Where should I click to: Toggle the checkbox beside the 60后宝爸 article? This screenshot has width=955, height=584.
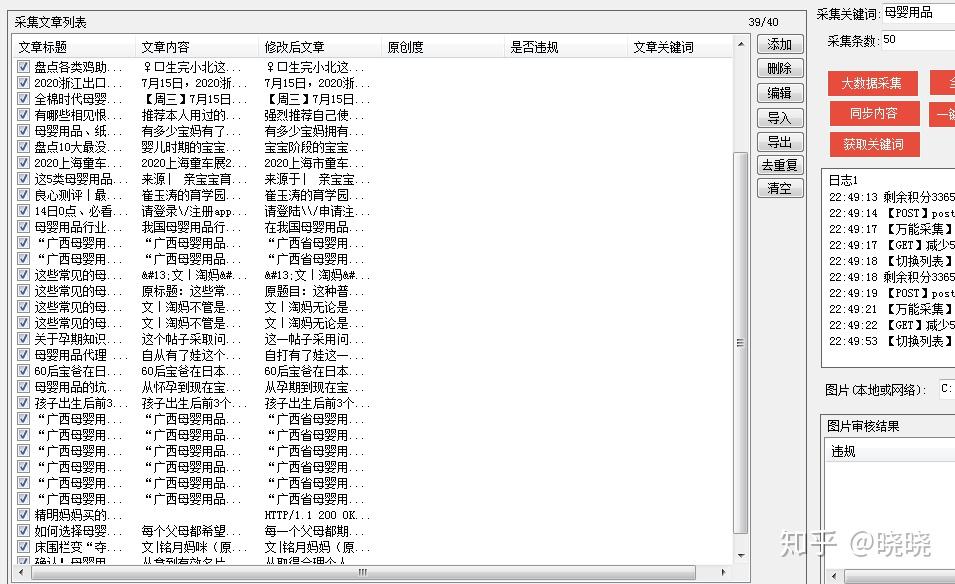coord(23,369)
